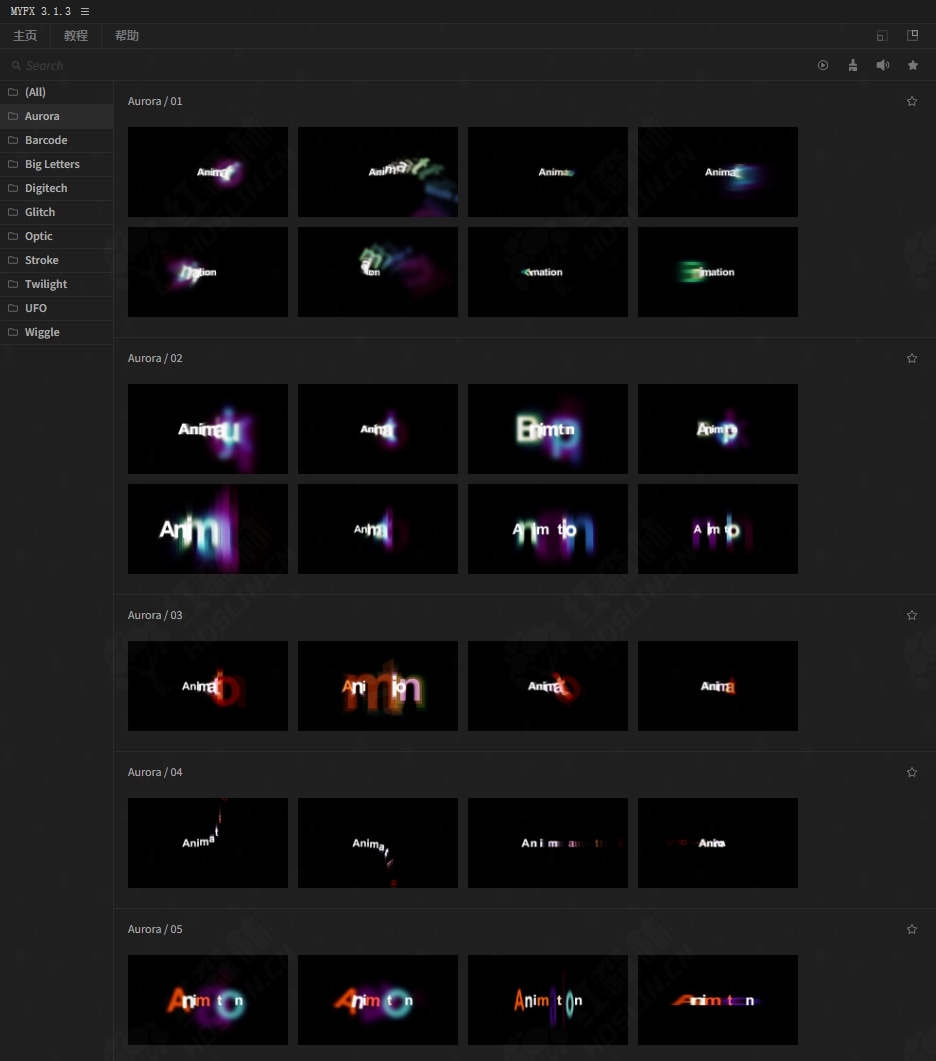Show favorites with the filled star icon
936x1061 pixels.
click(913, 65)
